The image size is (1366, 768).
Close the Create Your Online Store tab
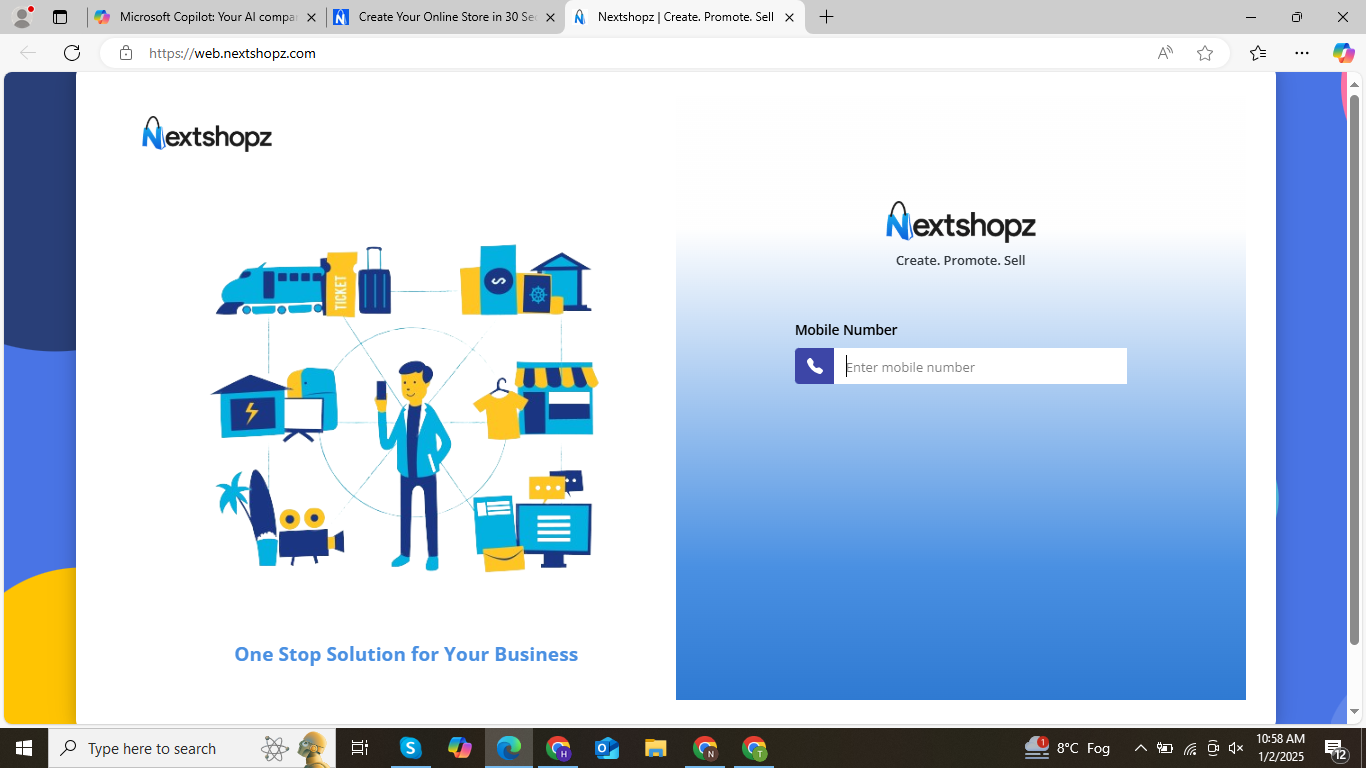pos(550,17)
